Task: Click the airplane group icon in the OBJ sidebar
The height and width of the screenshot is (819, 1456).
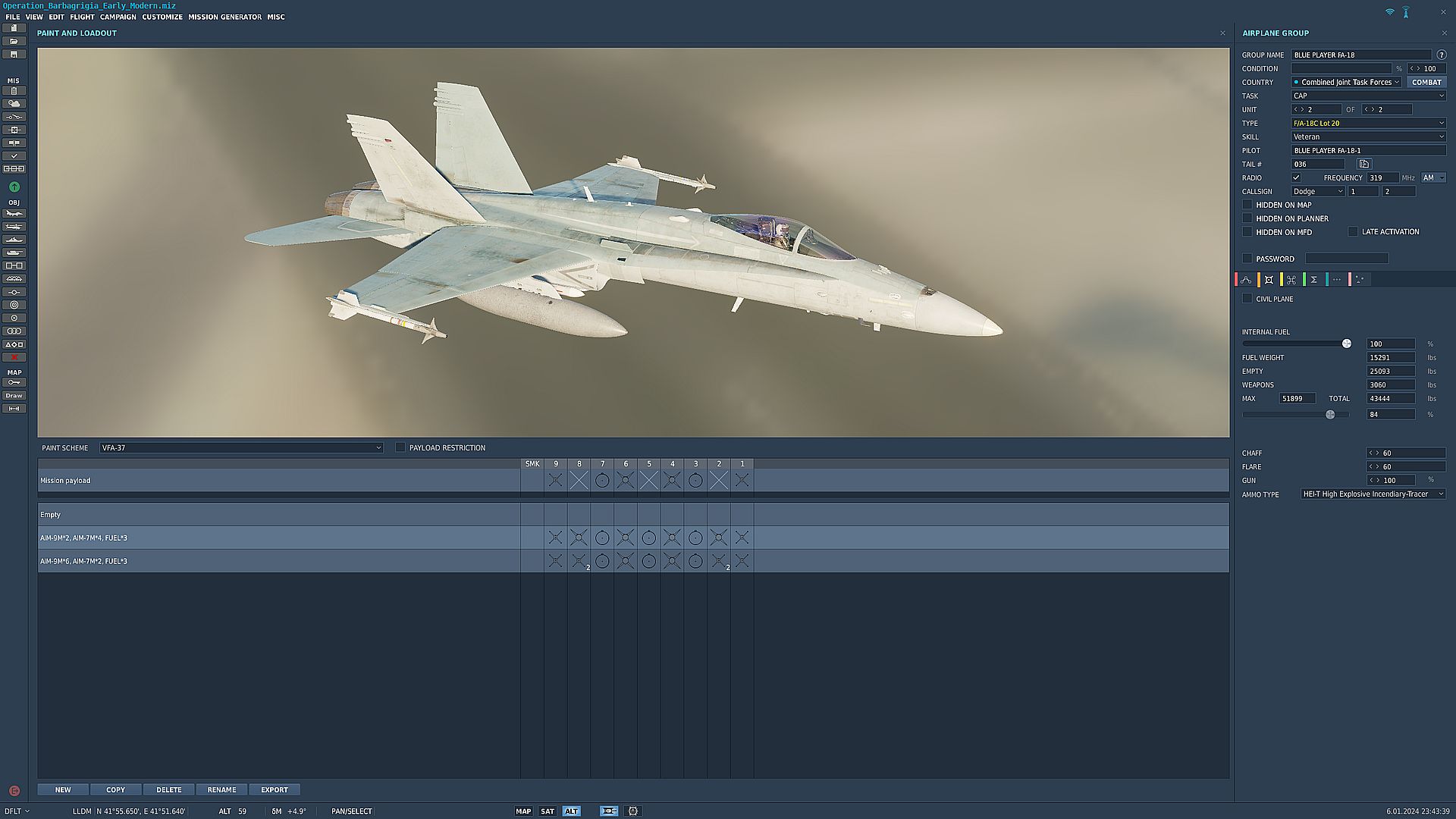Action: click(x=14, y=214)
